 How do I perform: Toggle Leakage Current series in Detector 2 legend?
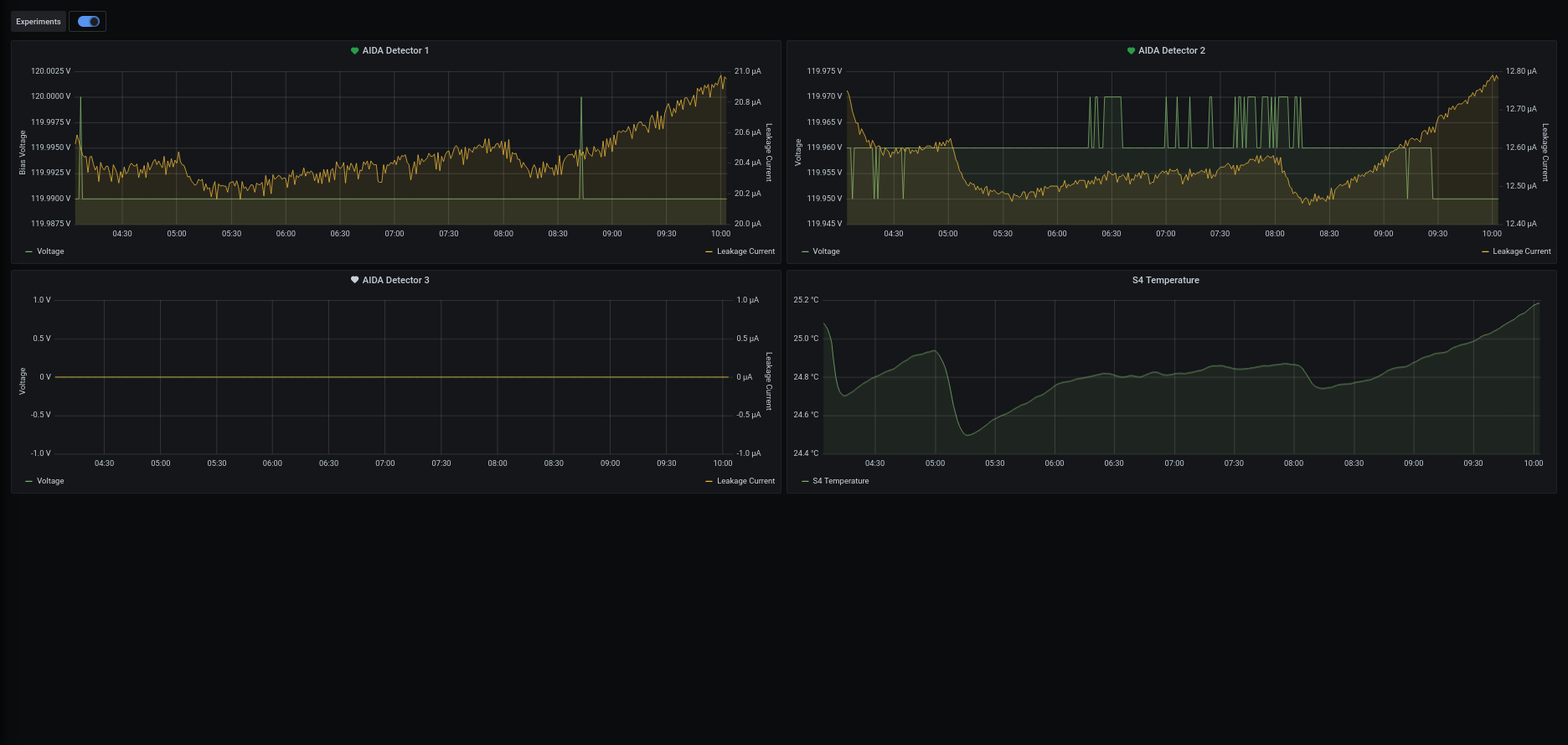pos(1521,251)
